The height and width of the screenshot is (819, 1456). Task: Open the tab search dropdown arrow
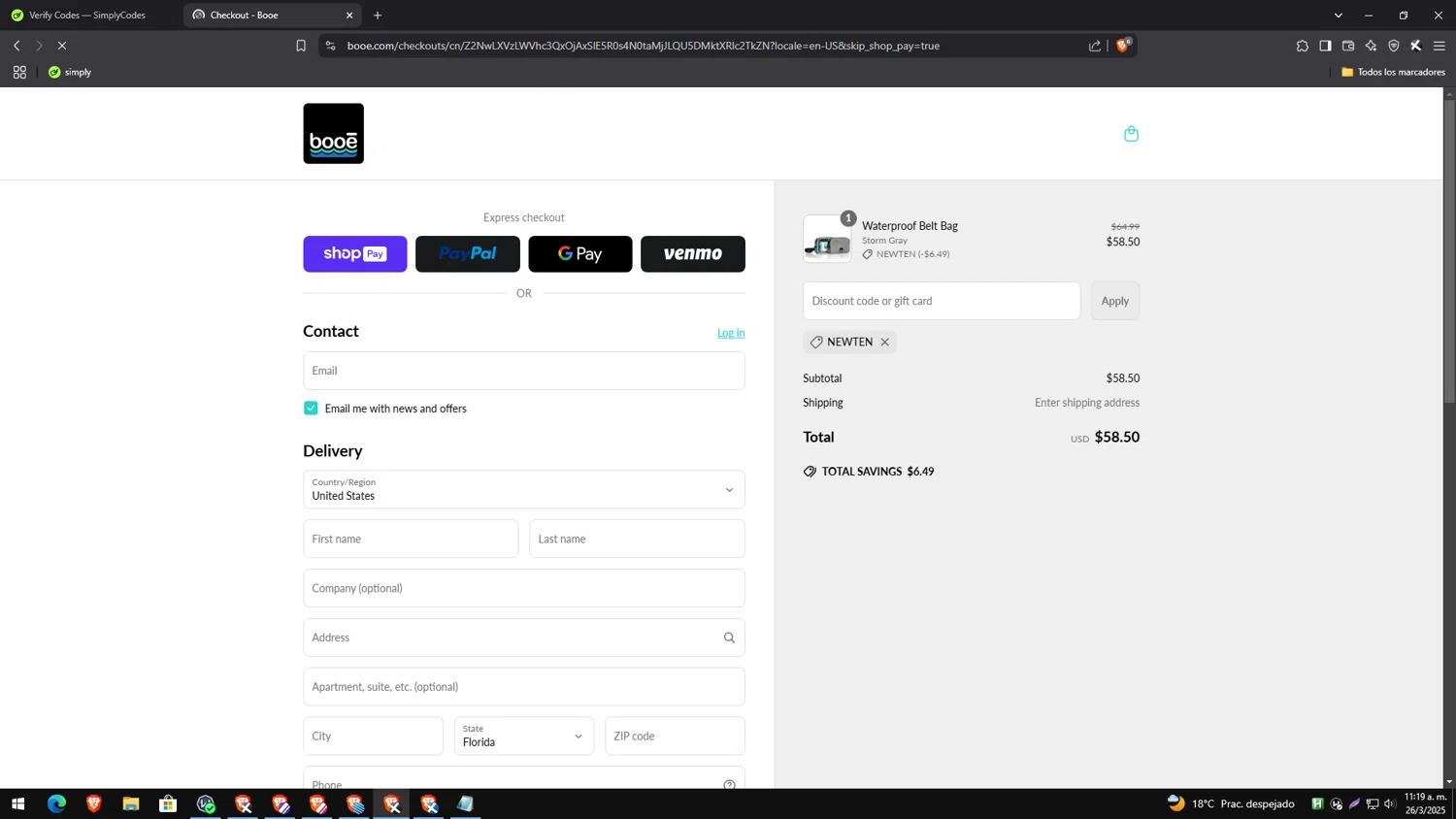[x=1338, y=15]
